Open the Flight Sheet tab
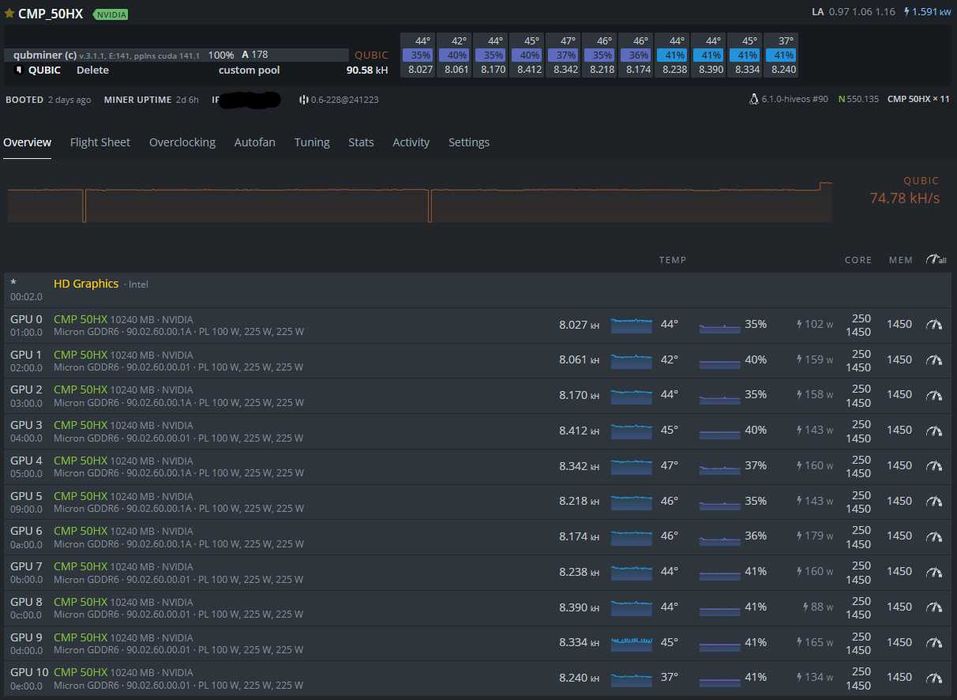 point(100,142)
